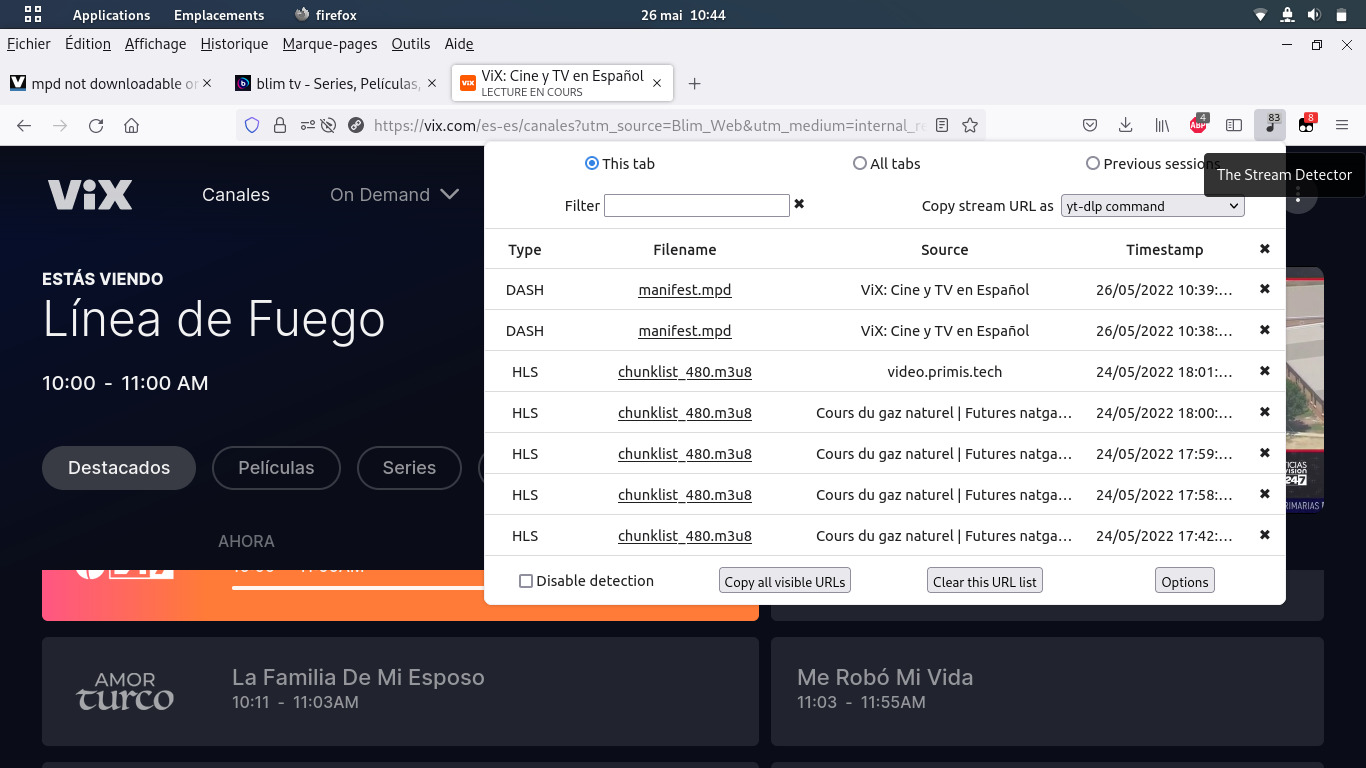The image size is (1366, 768).
Task: Bookmark this page with the star
Action: [x=970, y=125]
